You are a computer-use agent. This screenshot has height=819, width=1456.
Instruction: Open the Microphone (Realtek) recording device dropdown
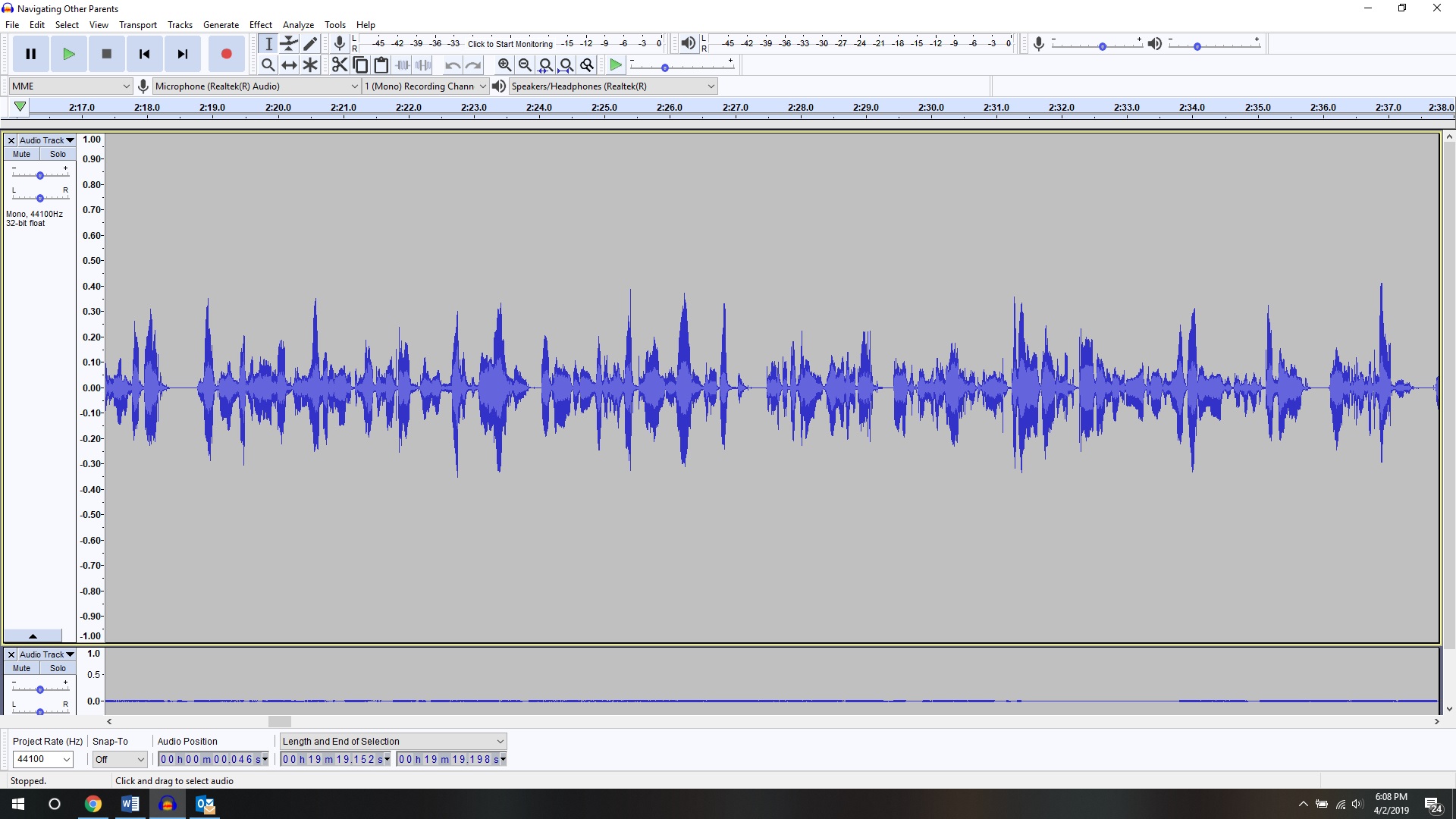pos(256,86)
